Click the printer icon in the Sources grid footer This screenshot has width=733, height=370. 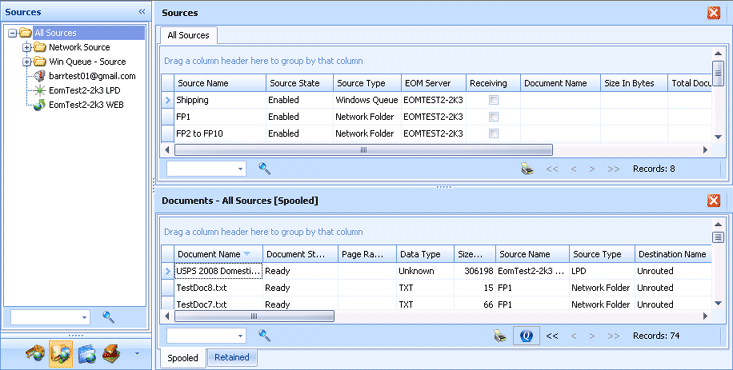coord(527,169)
